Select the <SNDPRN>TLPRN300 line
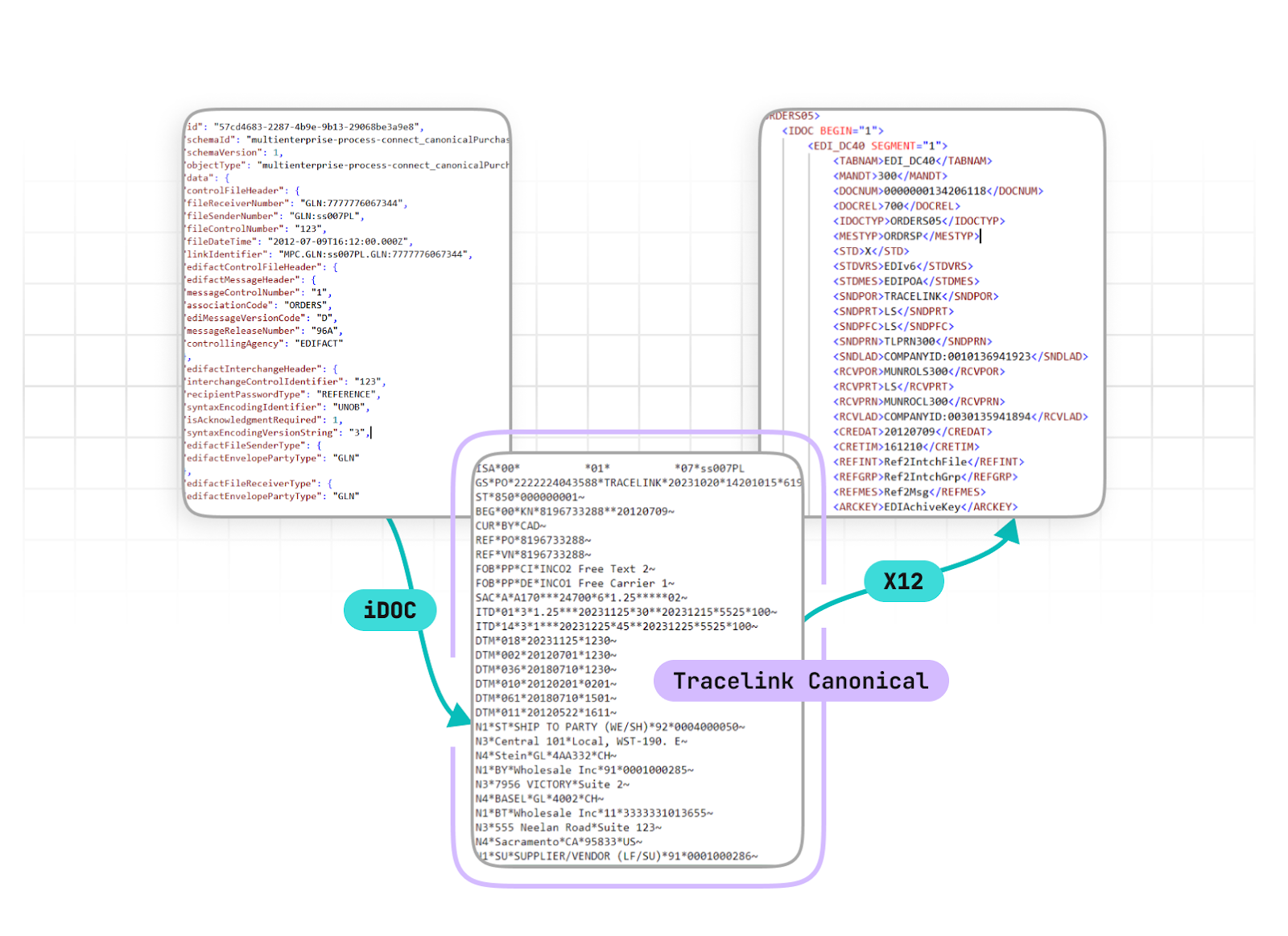The image size is (1288, 936). click(x=913, y=341)
